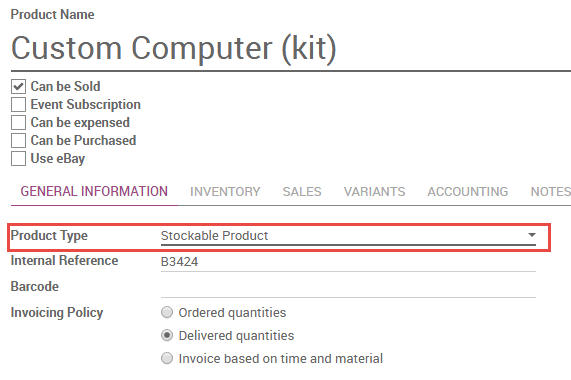This screenshot has width=571, height=380.
Task: Click the Product Type label
Action: click(49, 236)
